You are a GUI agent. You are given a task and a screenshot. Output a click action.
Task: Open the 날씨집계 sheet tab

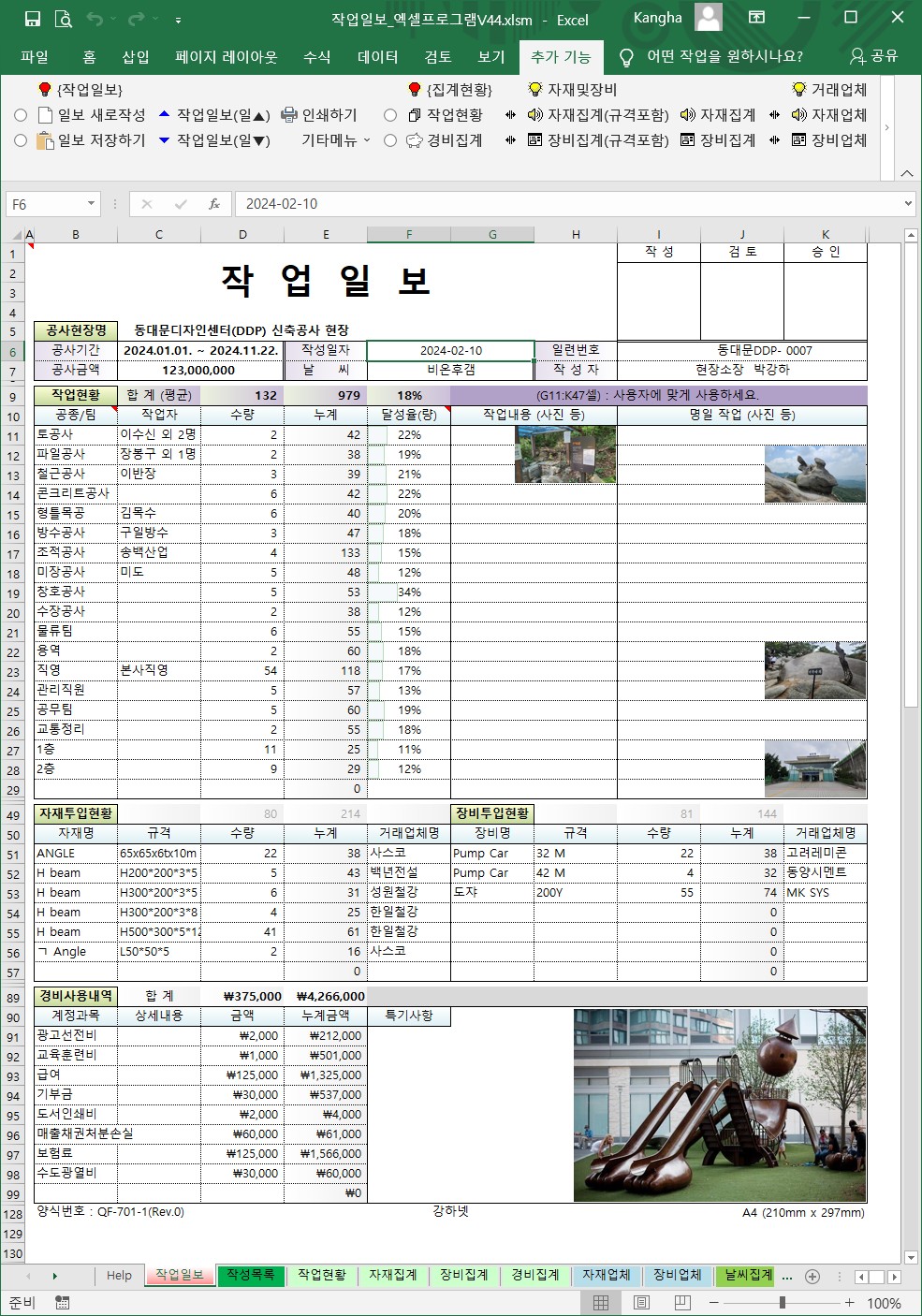tap(747, 1275)
